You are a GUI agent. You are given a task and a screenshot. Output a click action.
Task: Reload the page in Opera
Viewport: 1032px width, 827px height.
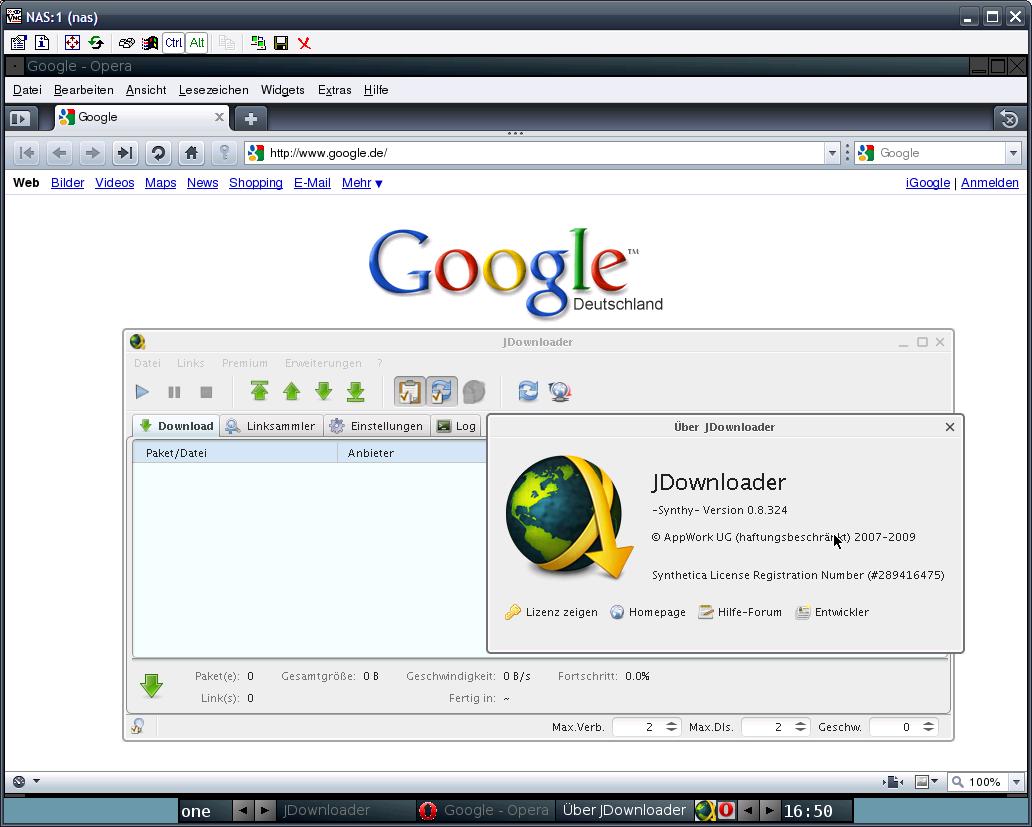tap(158, 153)
